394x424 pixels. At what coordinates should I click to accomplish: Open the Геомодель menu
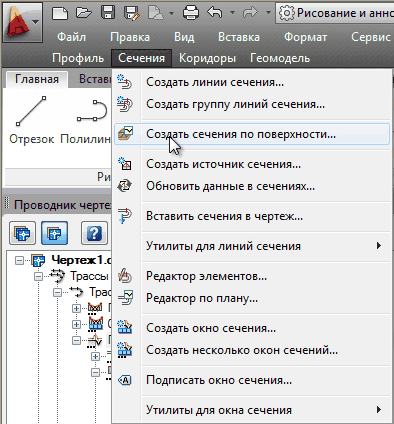coord(280,58)
